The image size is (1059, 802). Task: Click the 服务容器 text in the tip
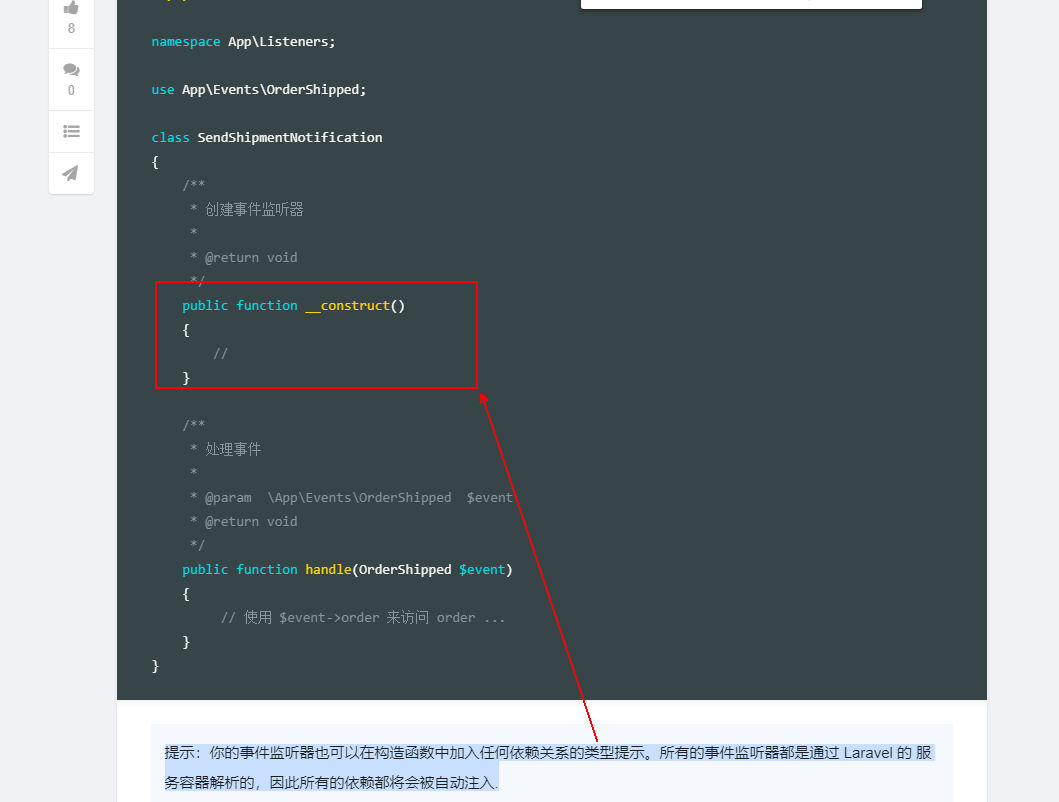(925, 753)
